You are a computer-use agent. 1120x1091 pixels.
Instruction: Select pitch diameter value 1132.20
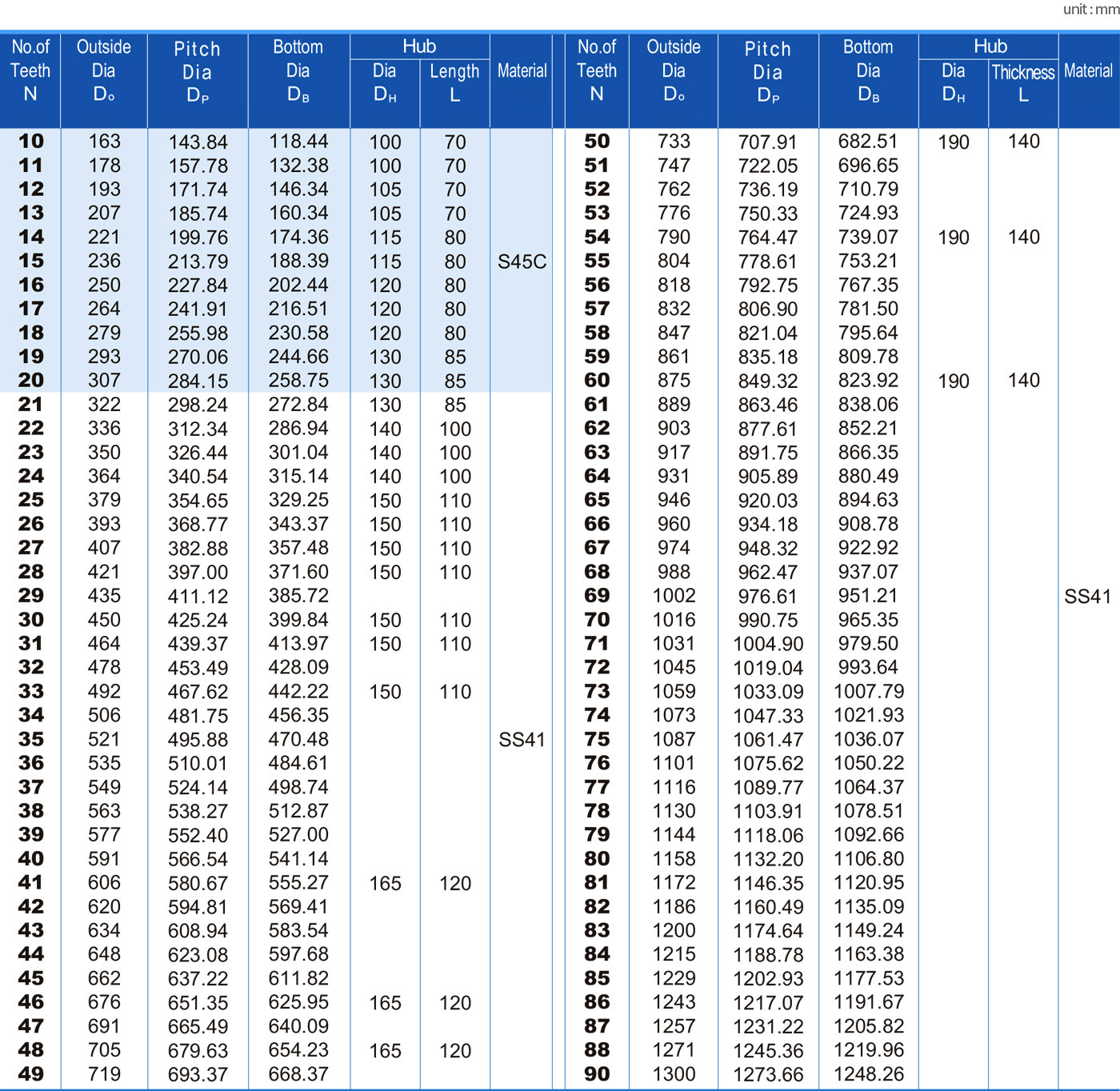pos(768,859)
